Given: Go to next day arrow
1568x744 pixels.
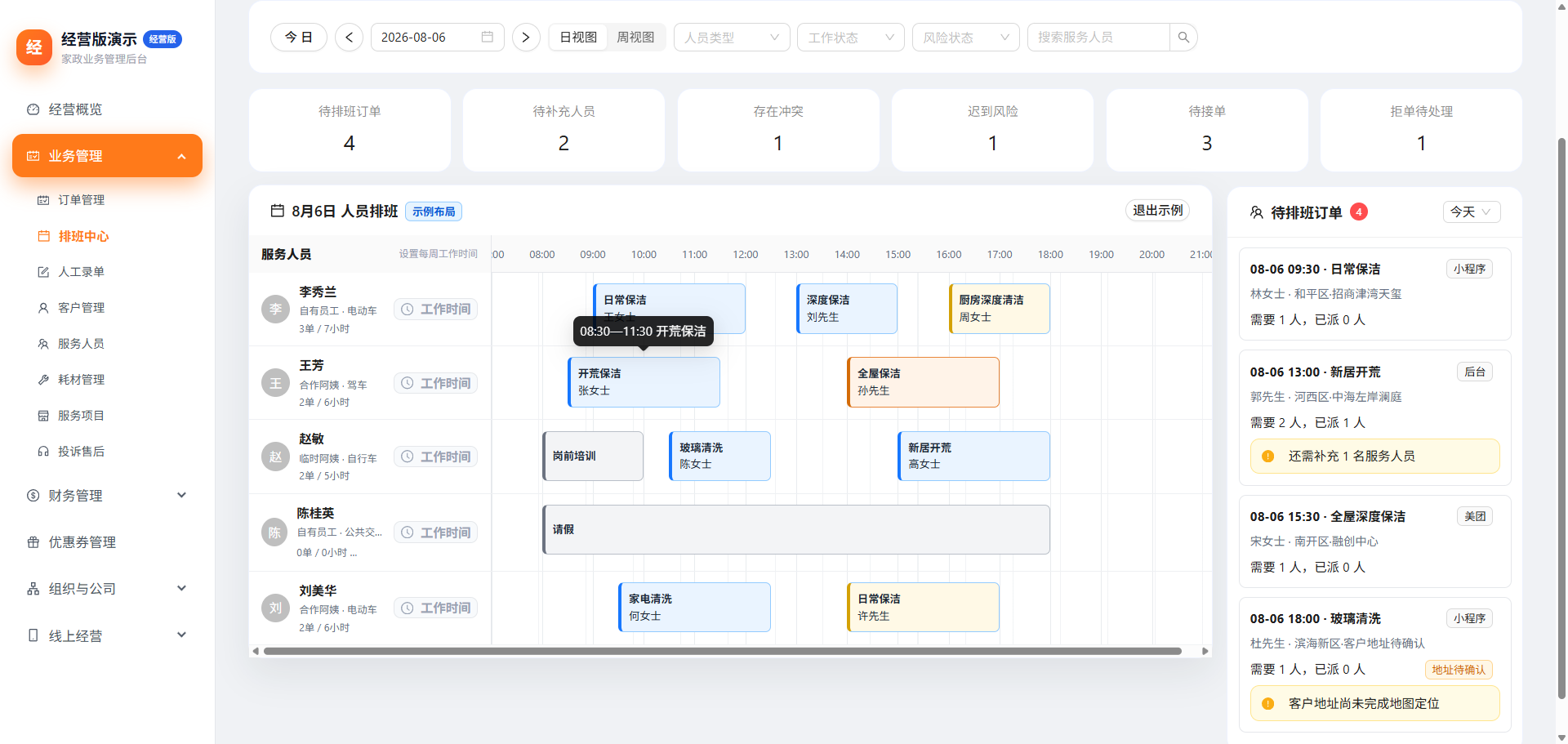Looking at the screenshot, I should 526,38.
